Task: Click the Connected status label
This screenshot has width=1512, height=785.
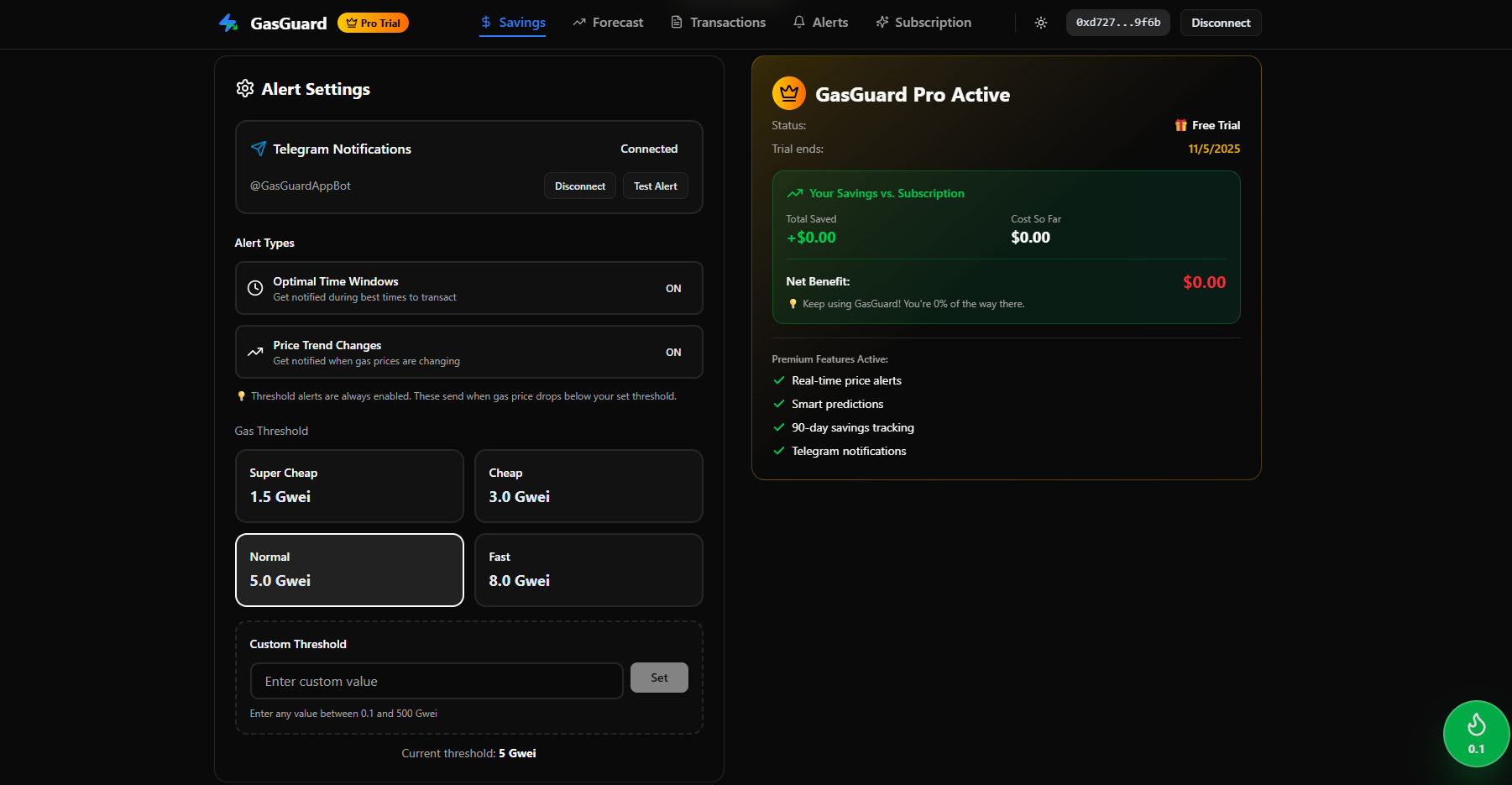Action: click(x=649, y=149)
